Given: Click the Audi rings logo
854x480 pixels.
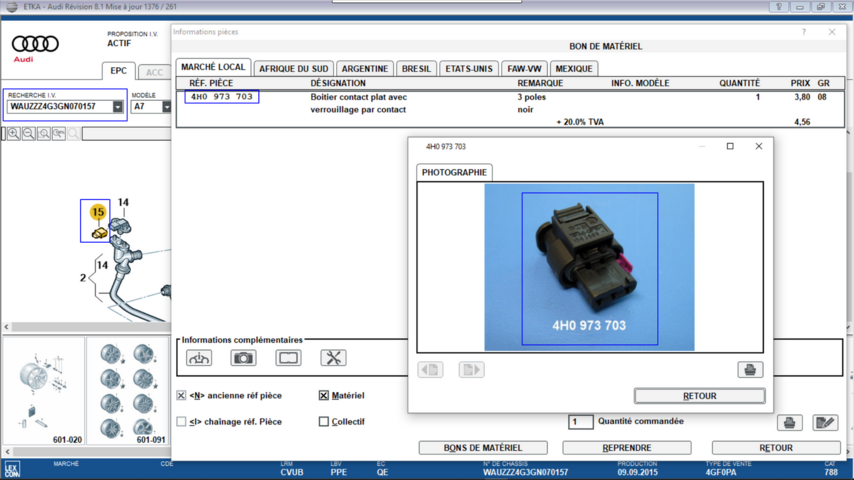Looking at the screenshot, I should pos(35,44).
